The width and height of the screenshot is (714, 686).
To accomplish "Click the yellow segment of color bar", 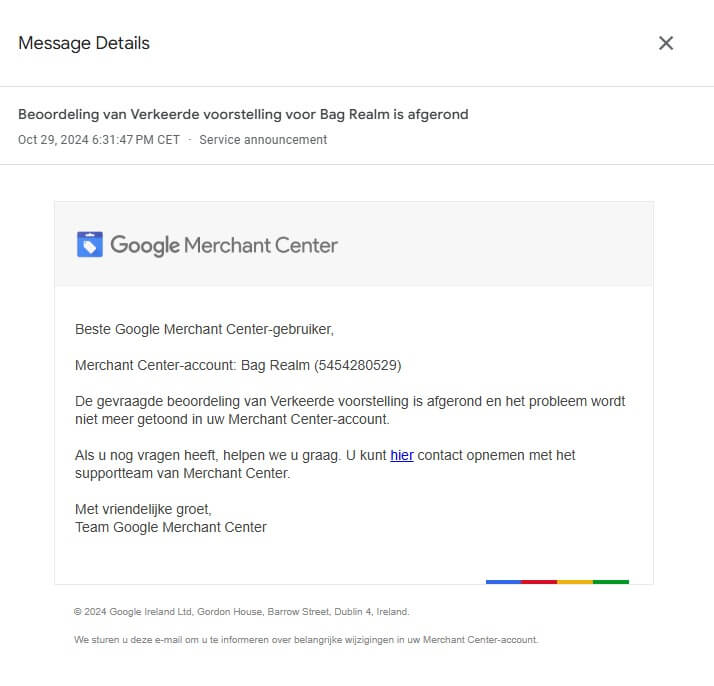I will coord(575,582).
